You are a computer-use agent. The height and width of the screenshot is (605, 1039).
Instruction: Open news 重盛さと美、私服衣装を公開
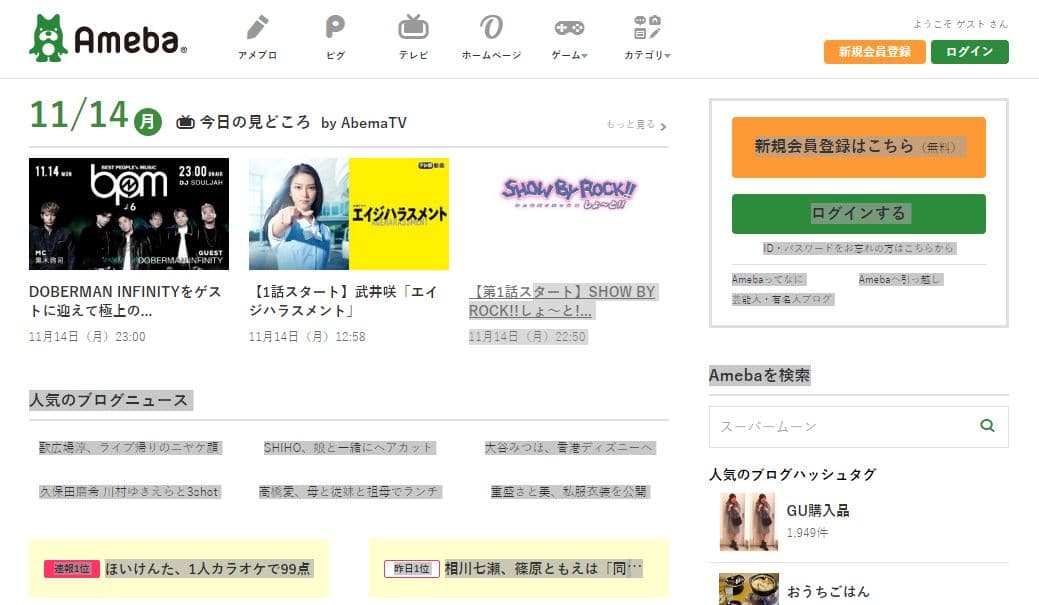[x=569, y=492]
